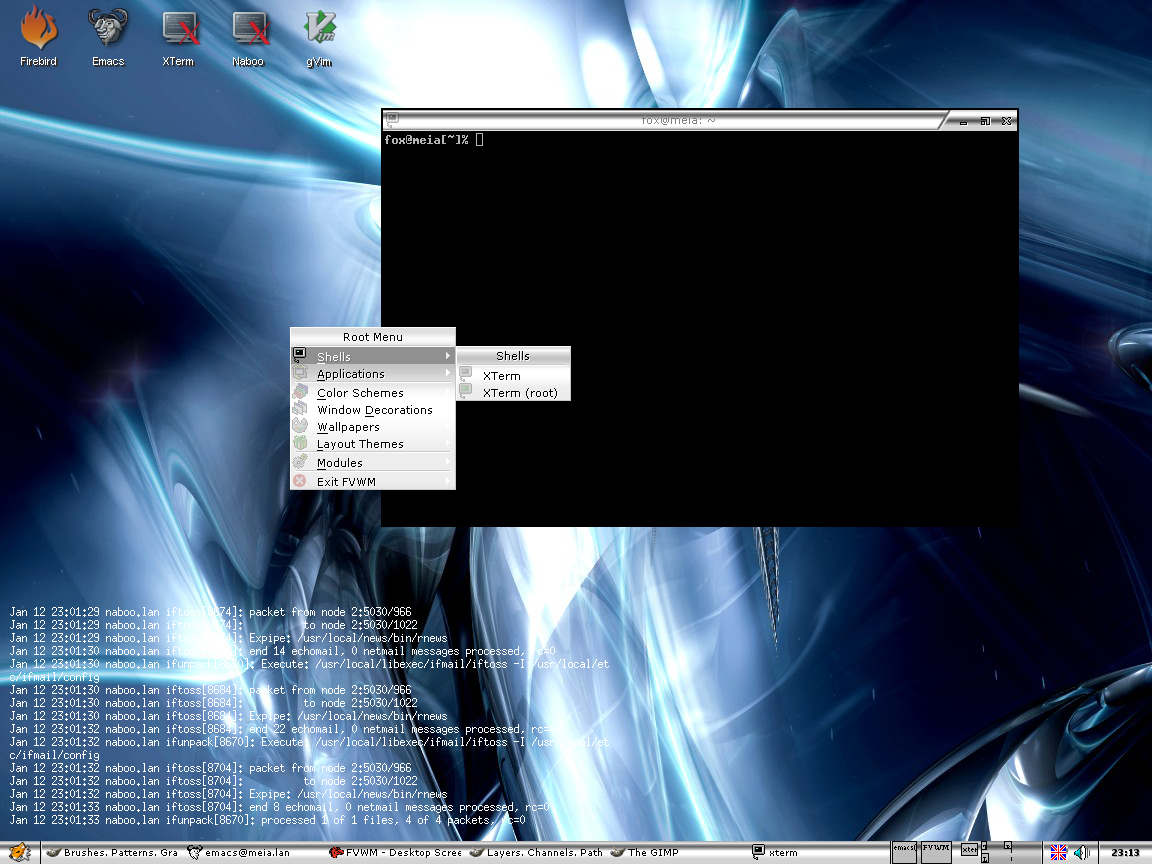Open Applications entry in Root Menu
Image resolution: width=1152 pixels, height=864 pixels.
372,374
